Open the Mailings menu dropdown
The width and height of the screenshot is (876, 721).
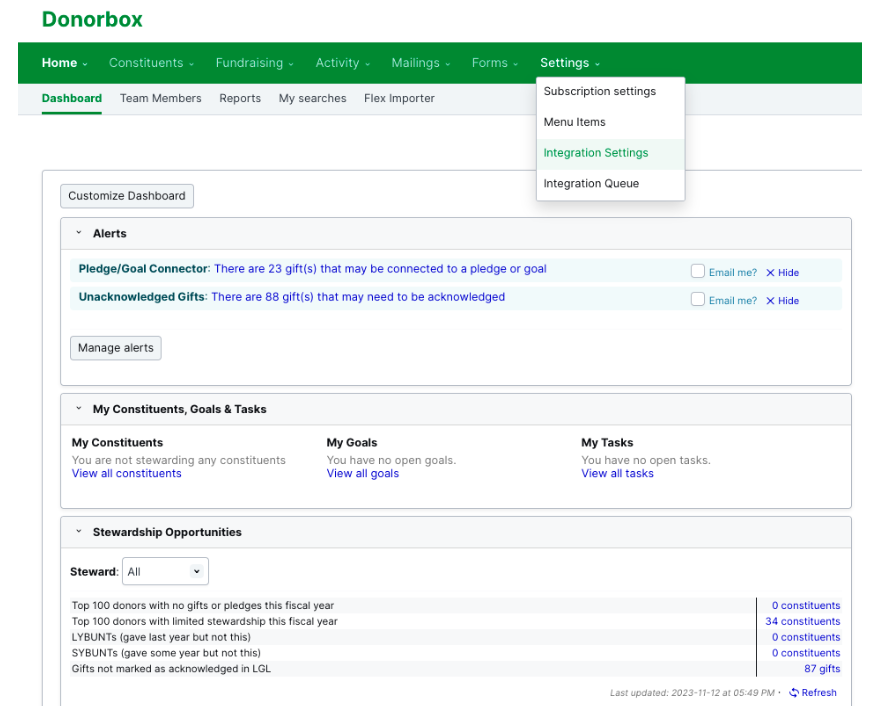pos(421,63)
